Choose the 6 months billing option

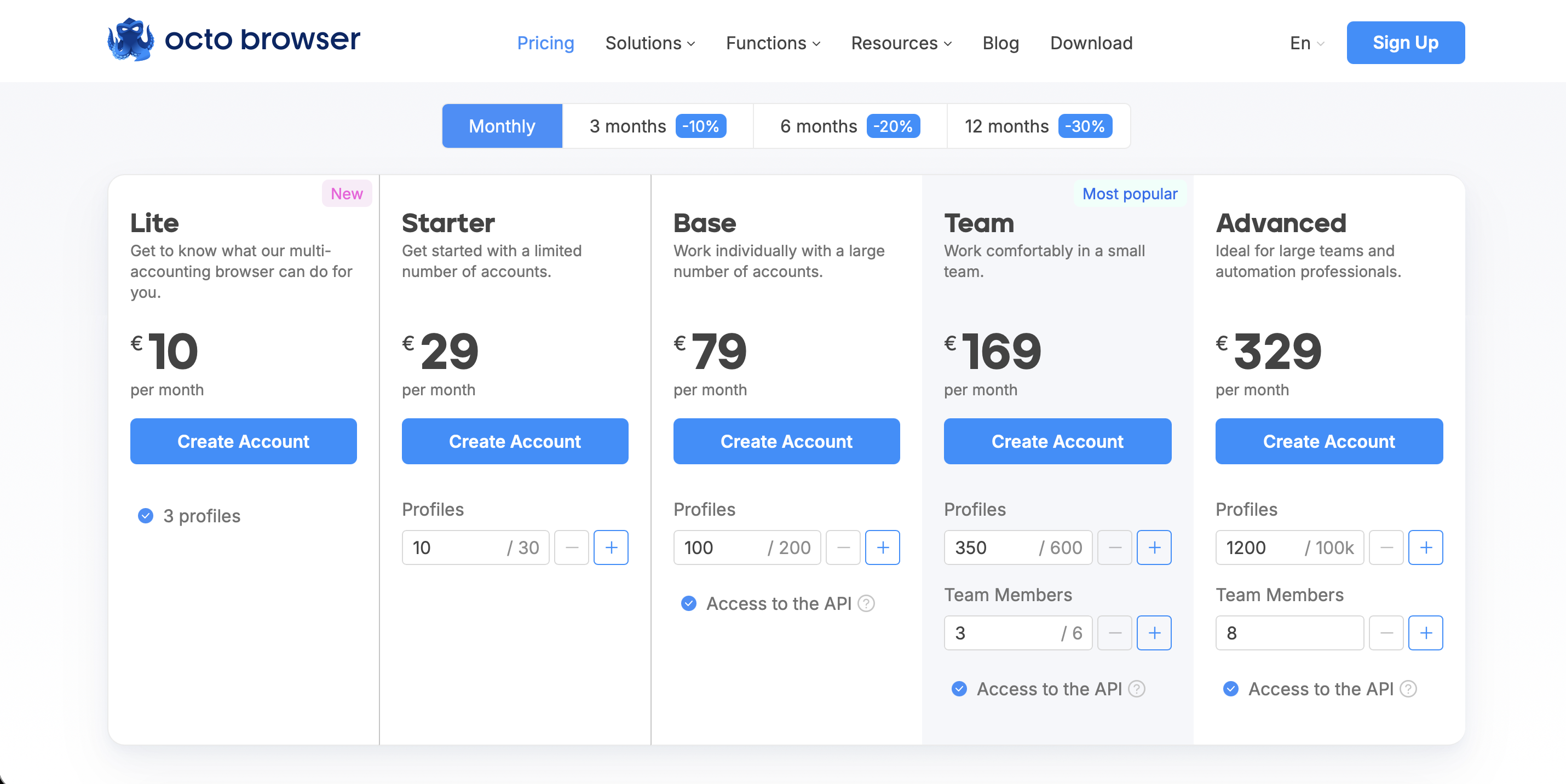point(849,126)
